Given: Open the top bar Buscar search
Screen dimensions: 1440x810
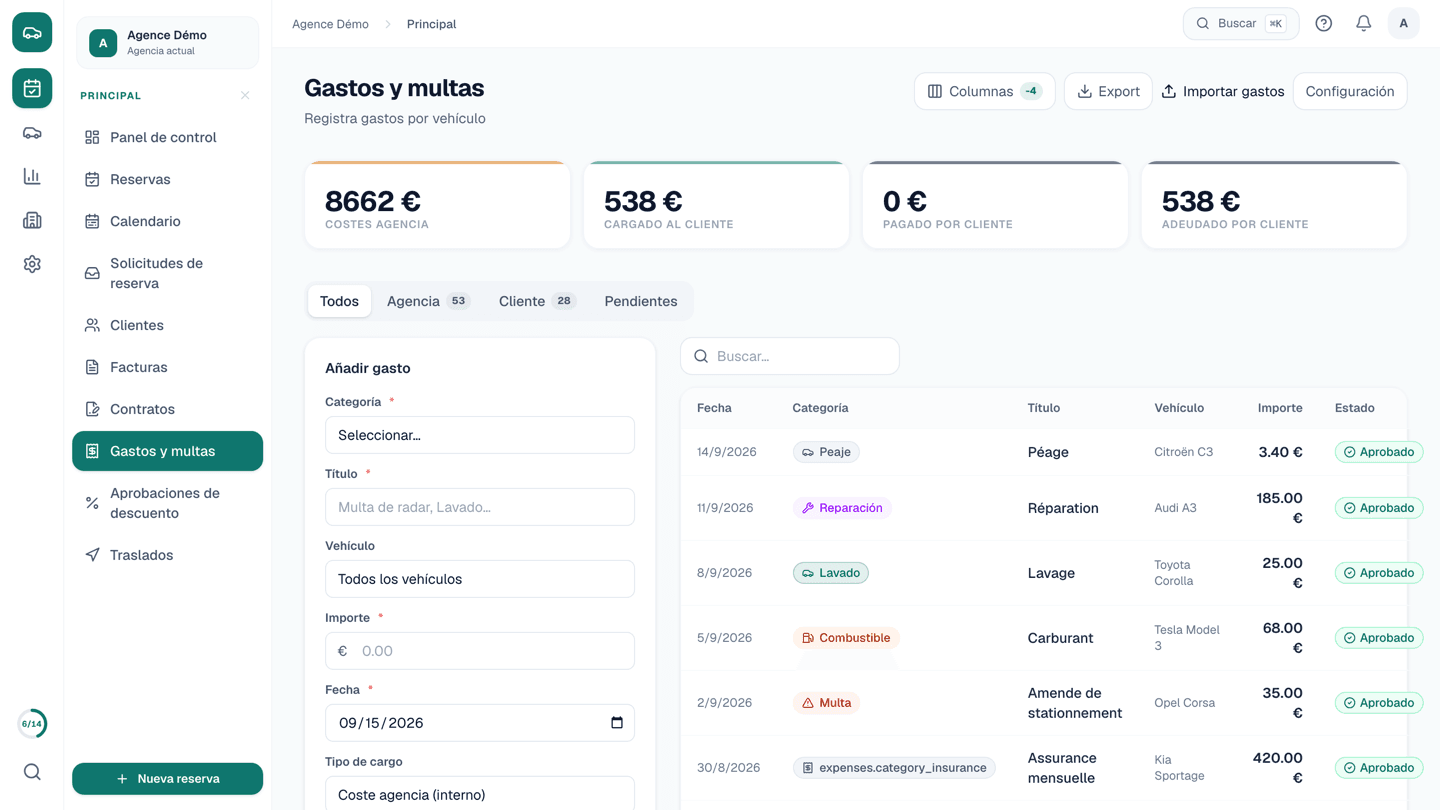Looking at the screenshot, I should (1241, 23).
